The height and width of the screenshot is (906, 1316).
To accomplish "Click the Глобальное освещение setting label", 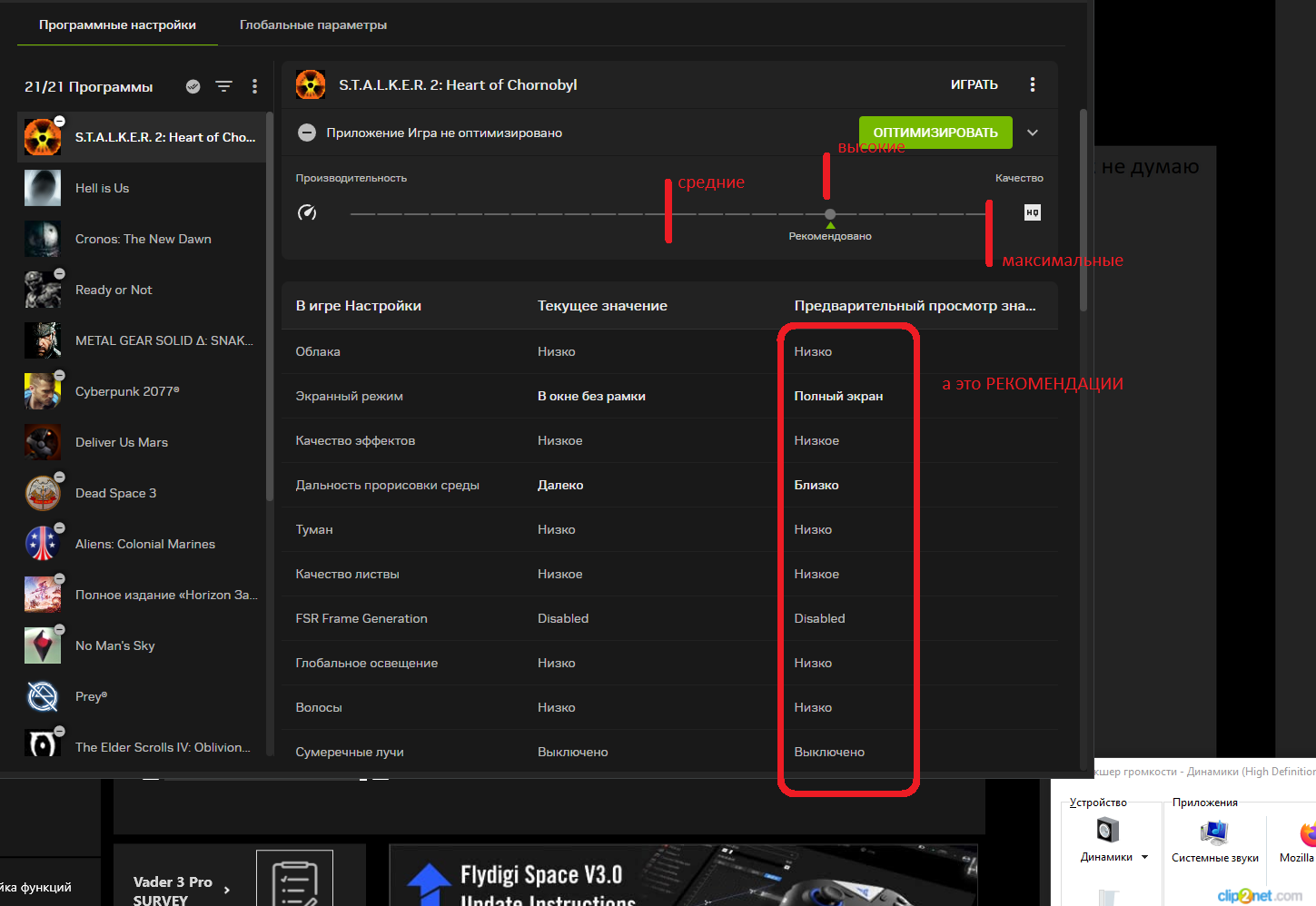I will [x=367, y=663].
